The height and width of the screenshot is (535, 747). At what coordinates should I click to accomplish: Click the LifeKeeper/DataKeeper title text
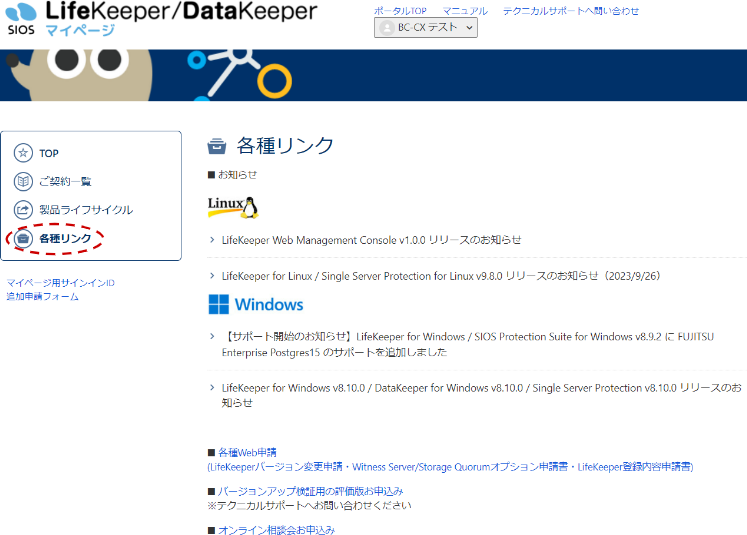tap(181, 11)
